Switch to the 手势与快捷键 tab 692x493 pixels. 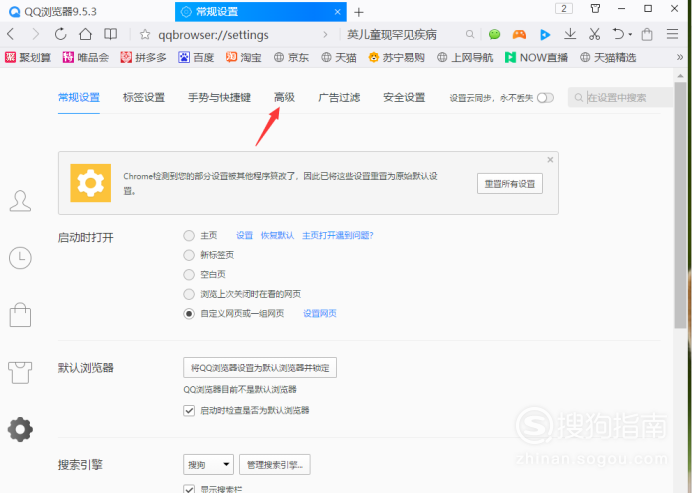pyautogui.click(x=219, y=98)
